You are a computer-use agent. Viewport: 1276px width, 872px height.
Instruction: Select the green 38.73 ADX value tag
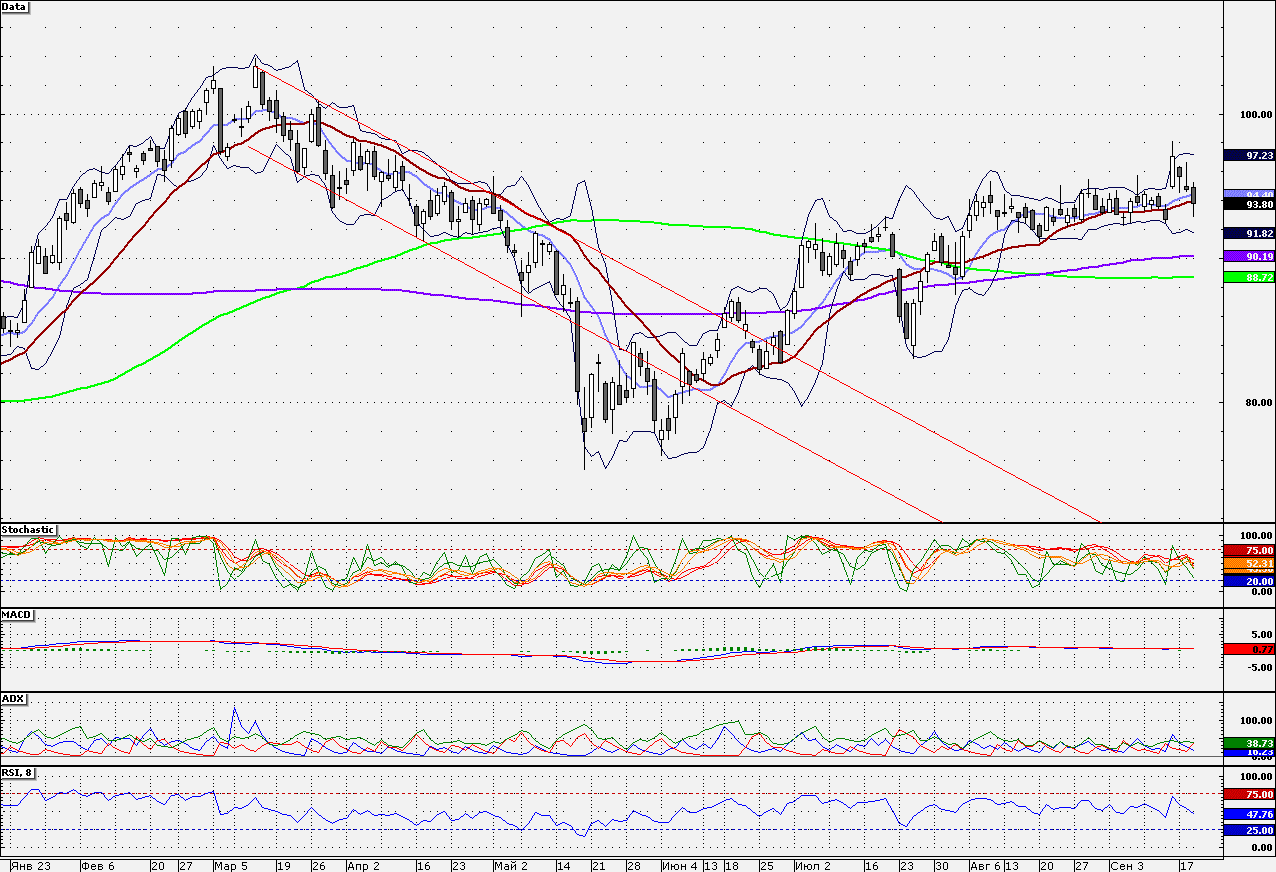(x=1248, y=744)
